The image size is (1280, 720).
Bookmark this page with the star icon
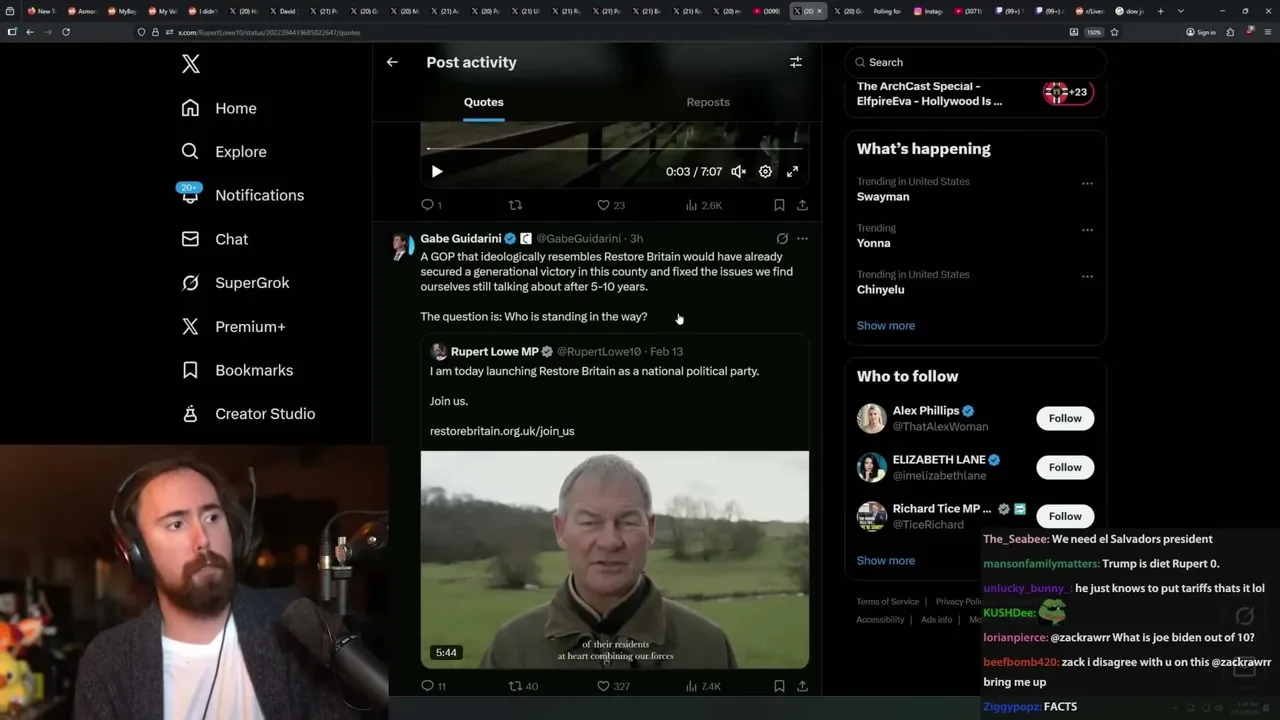(1114, 32)
